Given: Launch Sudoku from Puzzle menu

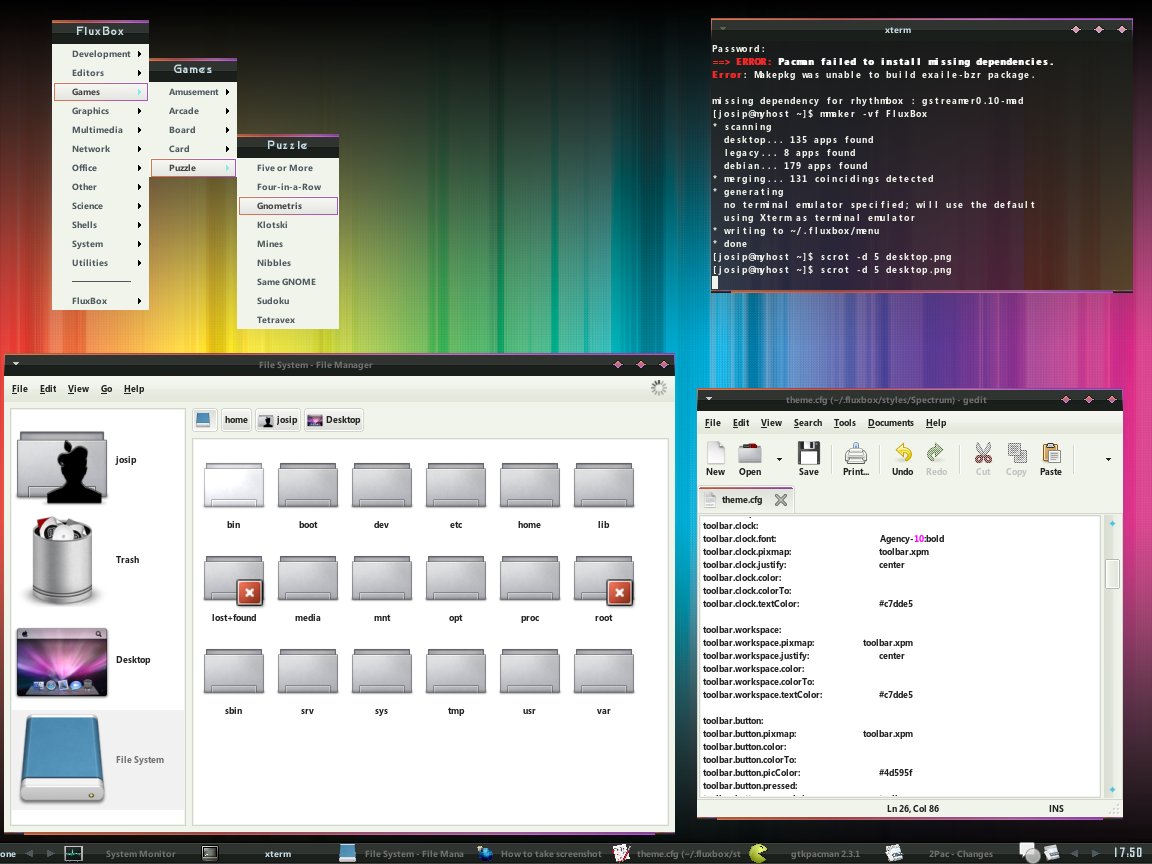Looking at the screenshot, I should click(288, 301).
